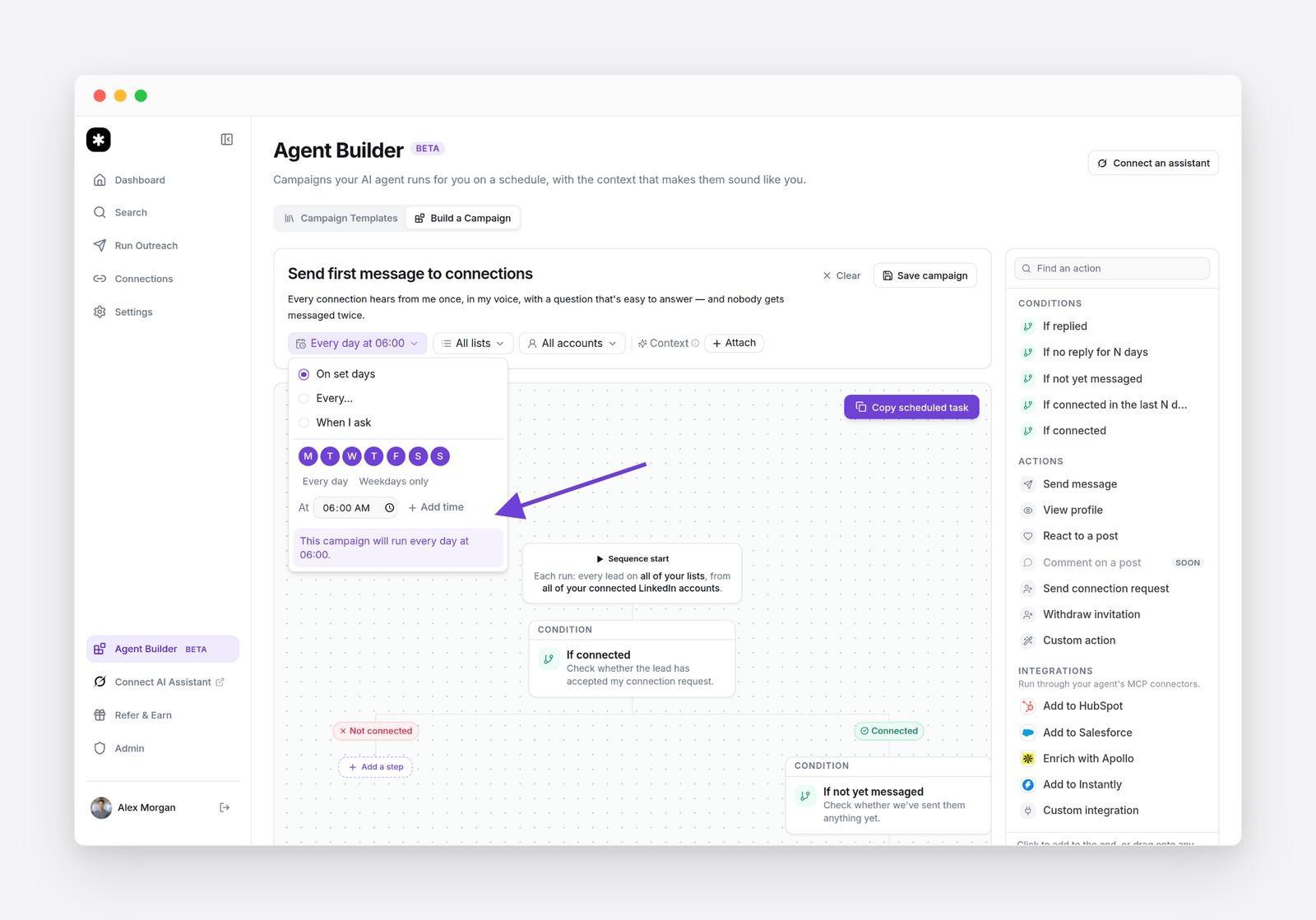1316x920 pixels.
Task: Toggle Monday day chip
Action: (308, 456)
